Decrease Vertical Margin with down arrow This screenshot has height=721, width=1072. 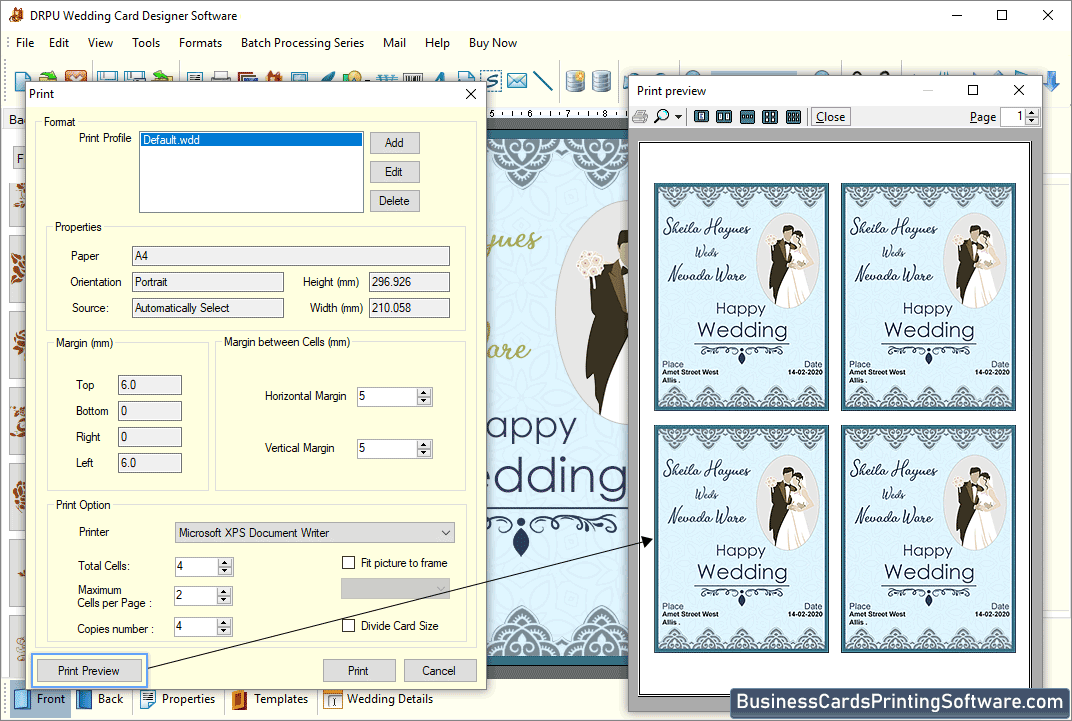click(424, 452)
